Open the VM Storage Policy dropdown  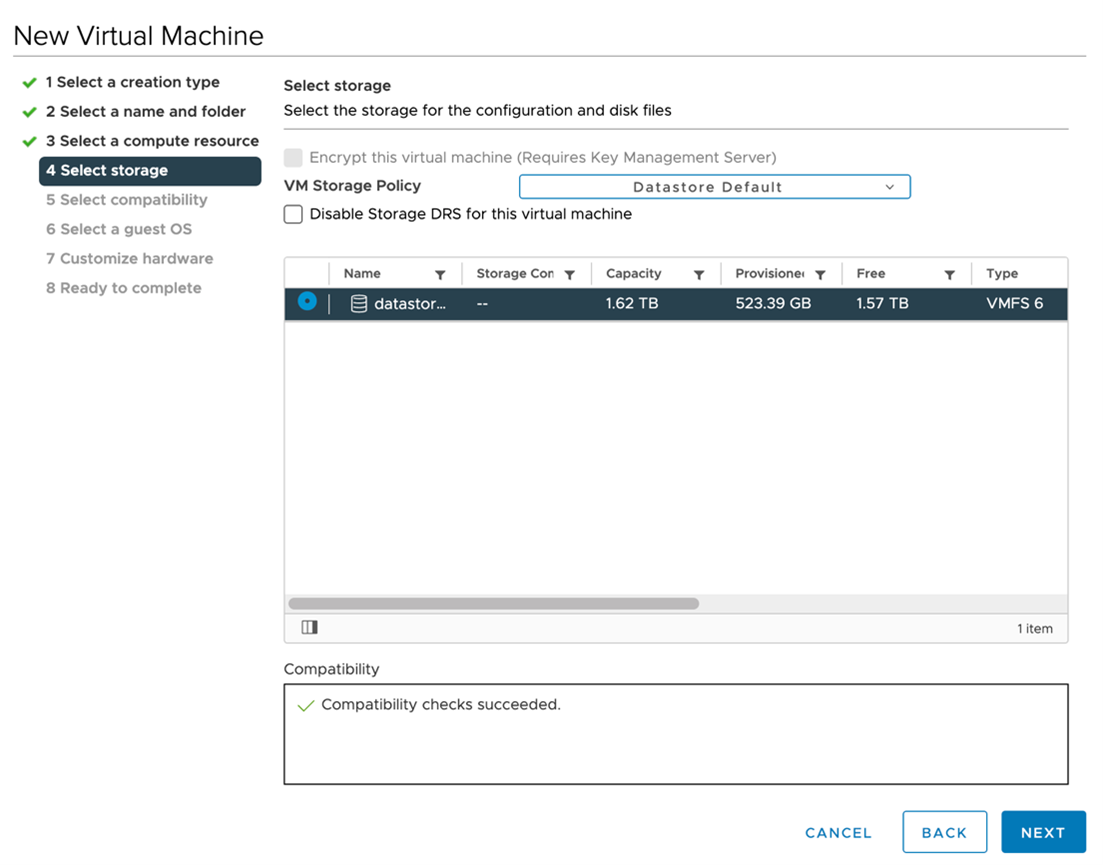click(x=714, y=187)
